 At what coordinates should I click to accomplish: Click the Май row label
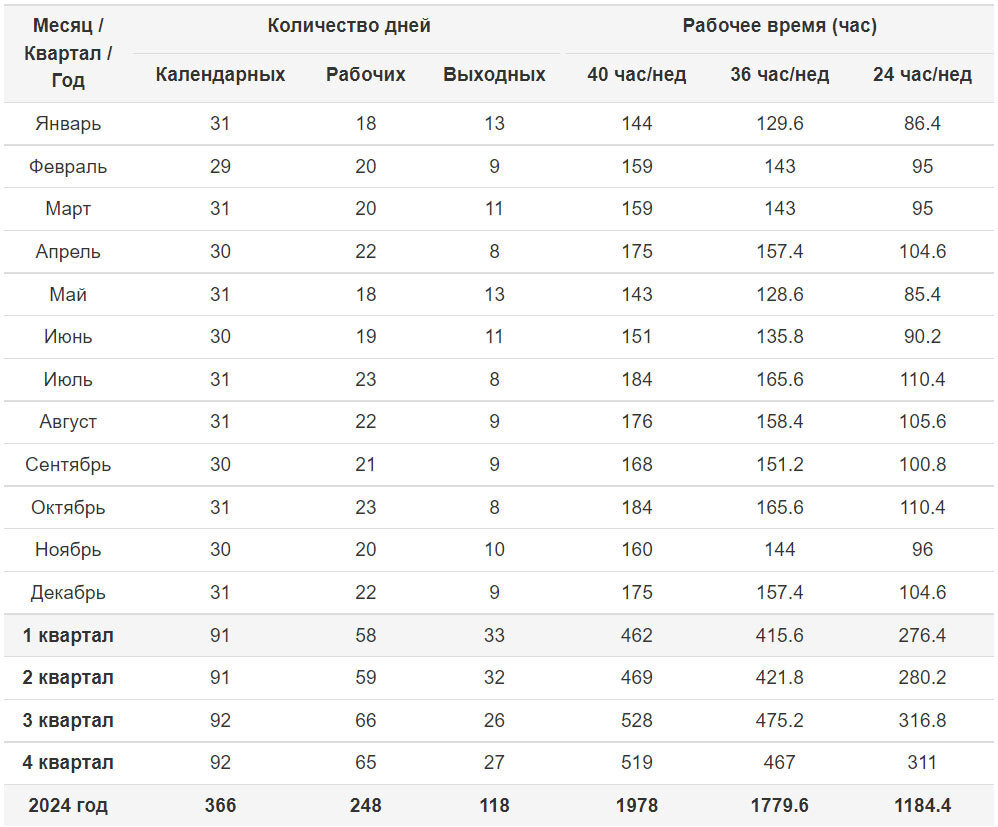(x=68, y=294)
